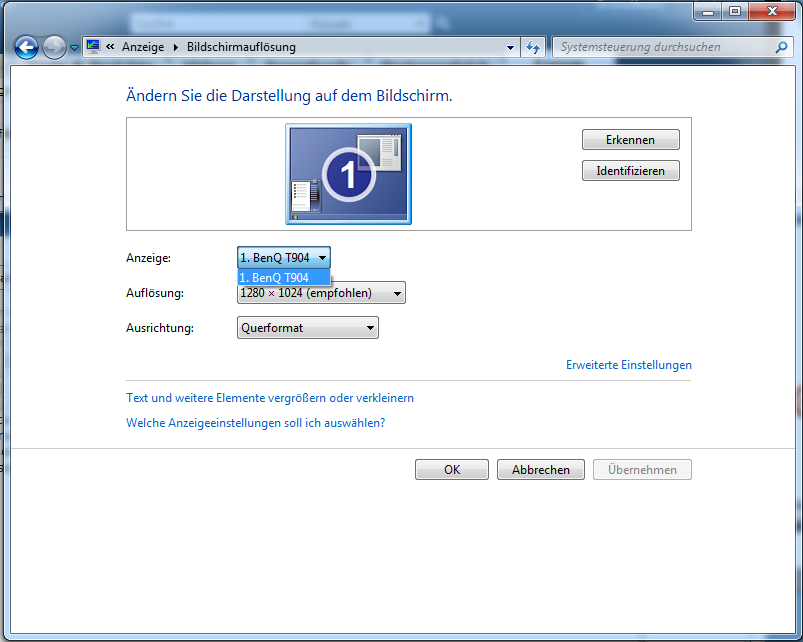Open the Auflösung resolution dropdown

(321, 293)
